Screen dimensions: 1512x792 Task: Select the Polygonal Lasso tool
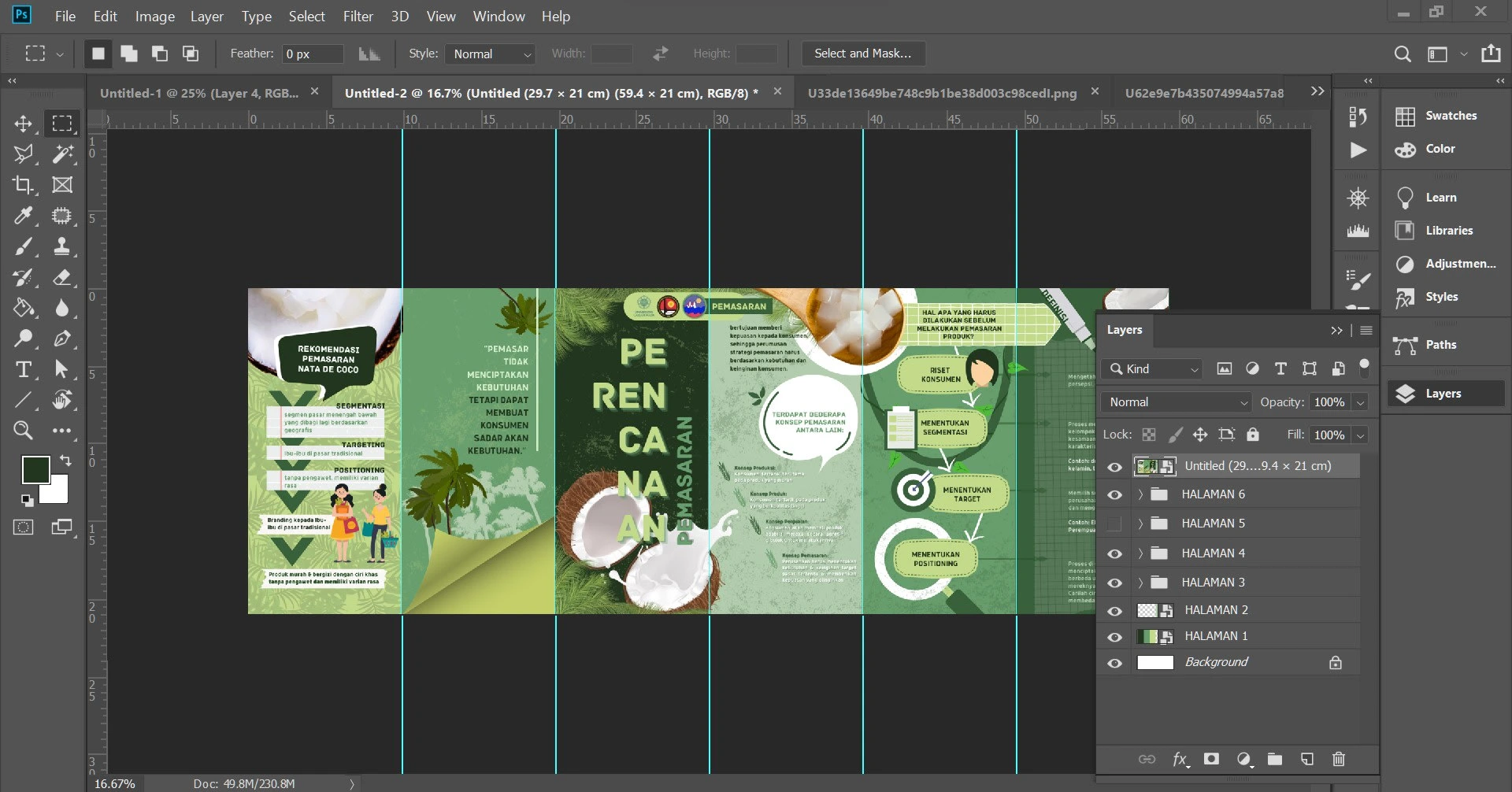23,154
